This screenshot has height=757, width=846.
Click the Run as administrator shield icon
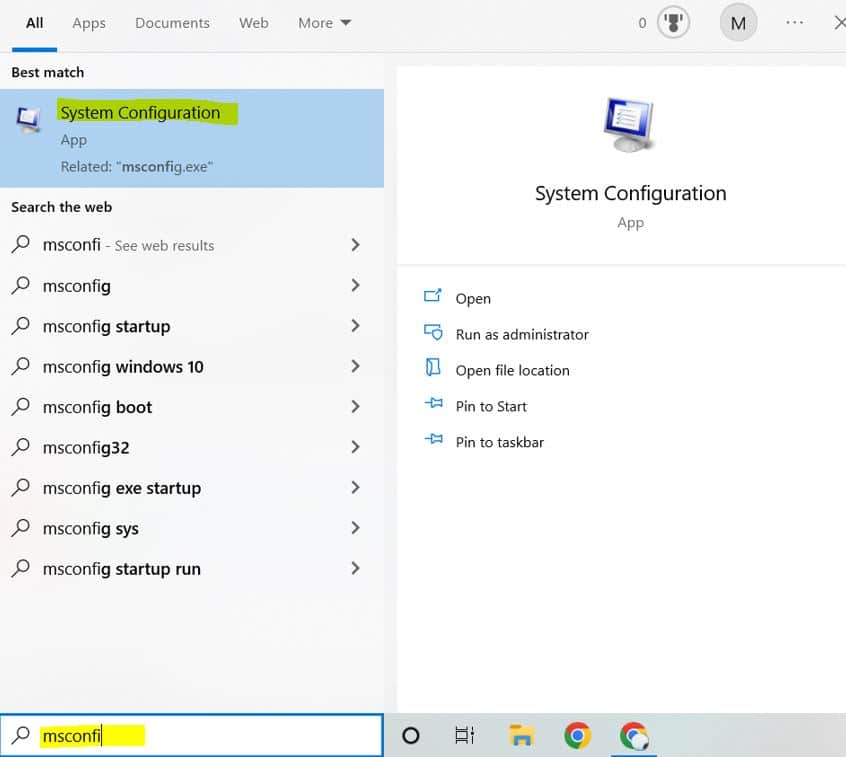(433, 331)
